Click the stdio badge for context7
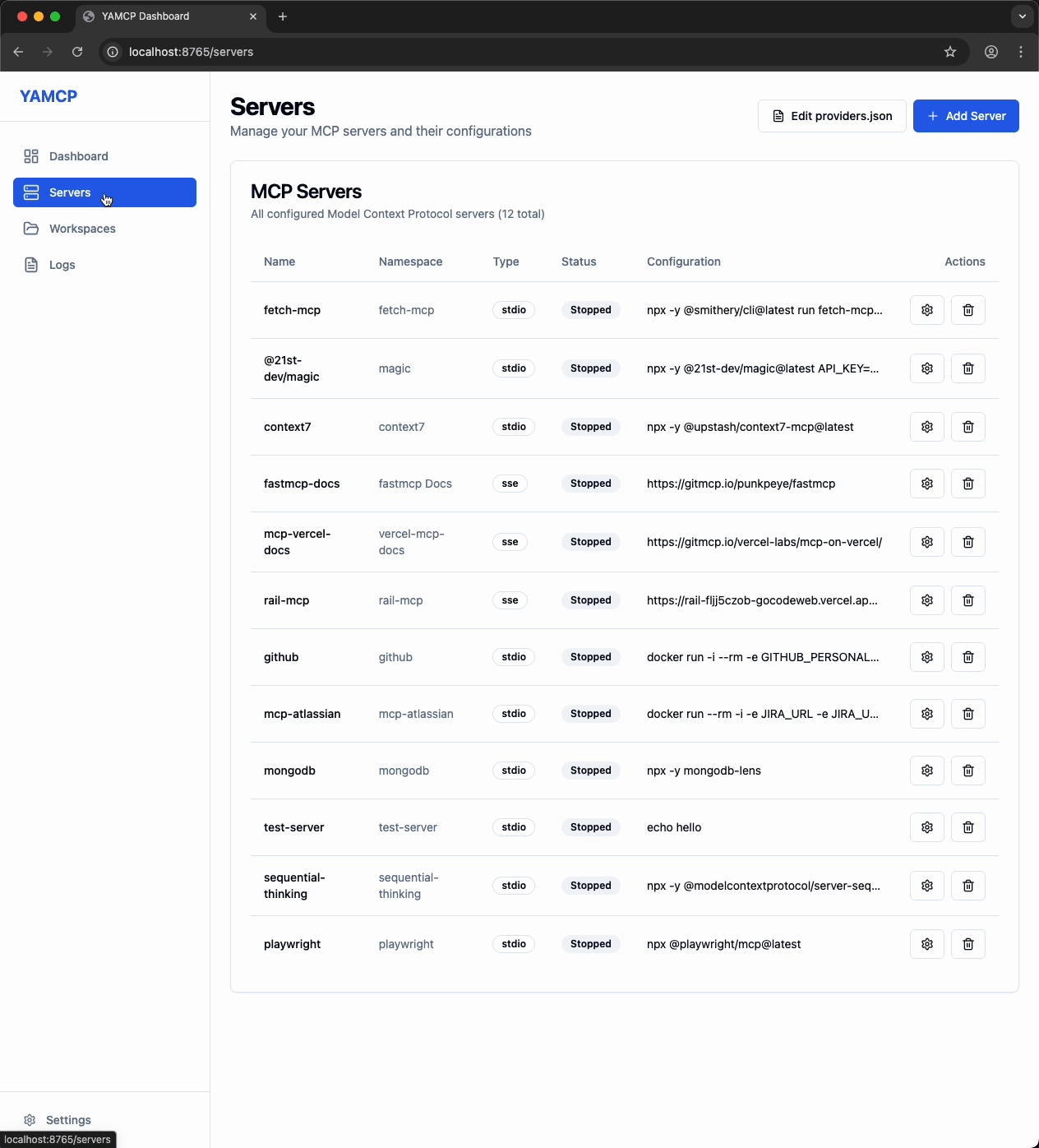This screenshot has width=1039, height=1148. (x=514, y=427)
